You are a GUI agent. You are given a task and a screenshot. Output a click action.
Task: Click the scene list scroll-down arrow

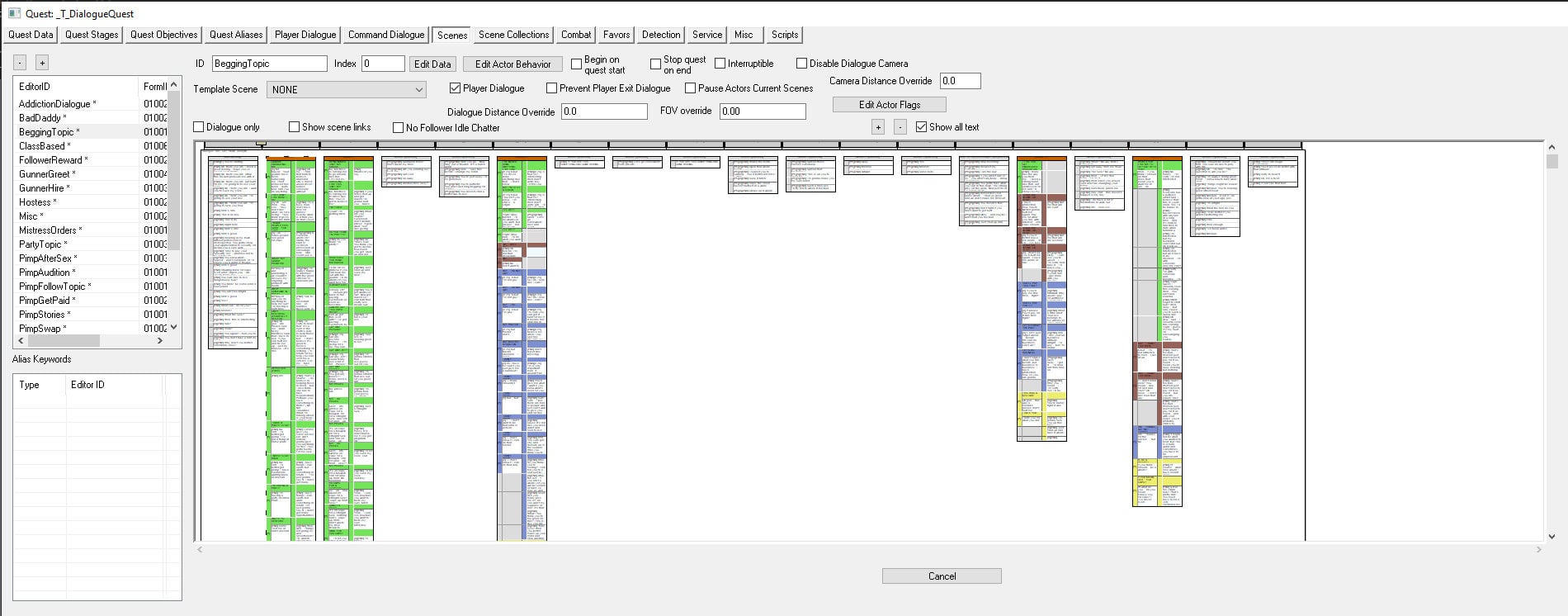point(173,327)
